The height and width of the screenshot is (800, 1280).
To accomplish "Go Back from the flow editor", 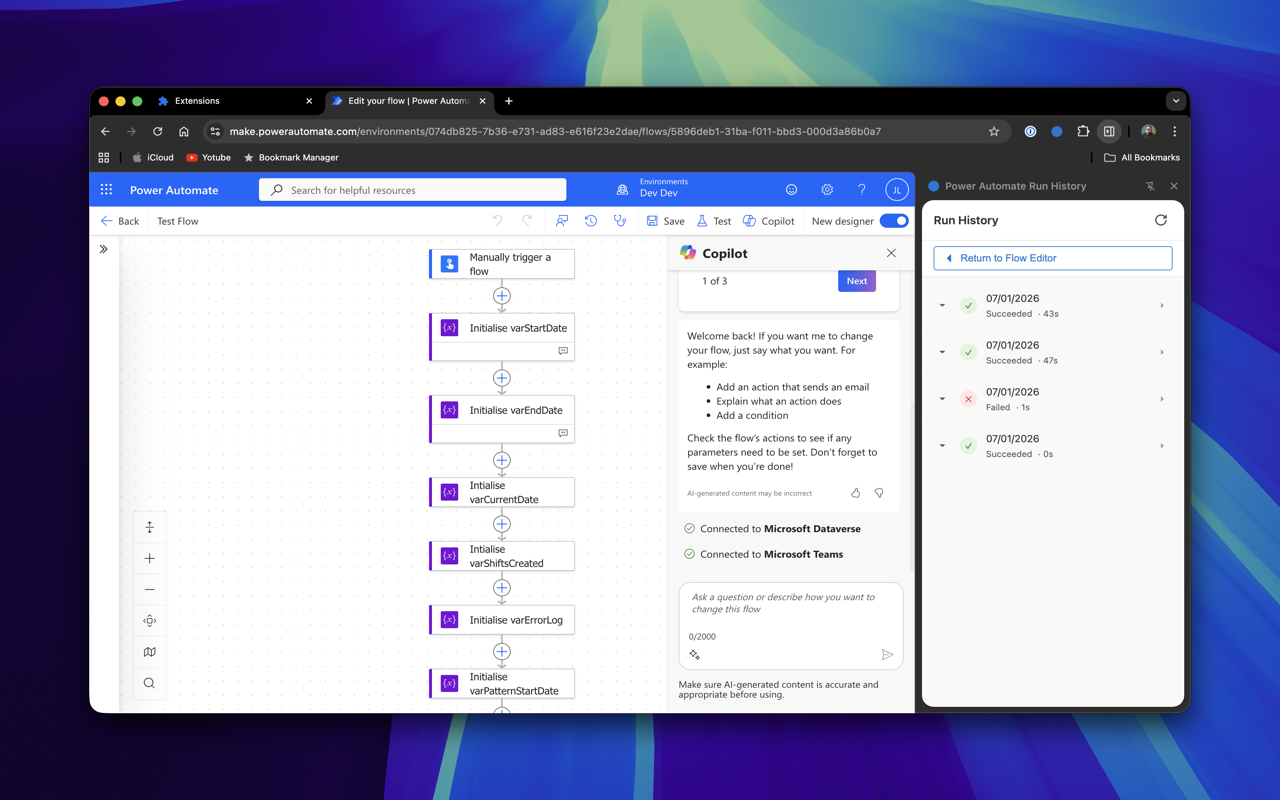I will point(120,221).
